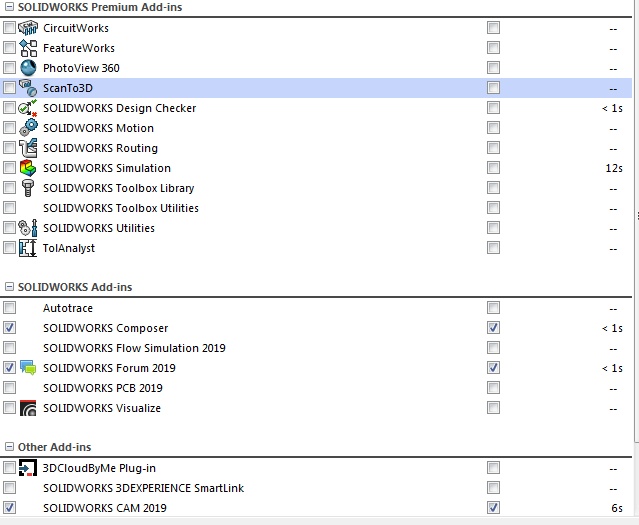Click the 6s load time value
This screenshot has height=525, width=639.
pyautogui.click(x=617, y=508)
